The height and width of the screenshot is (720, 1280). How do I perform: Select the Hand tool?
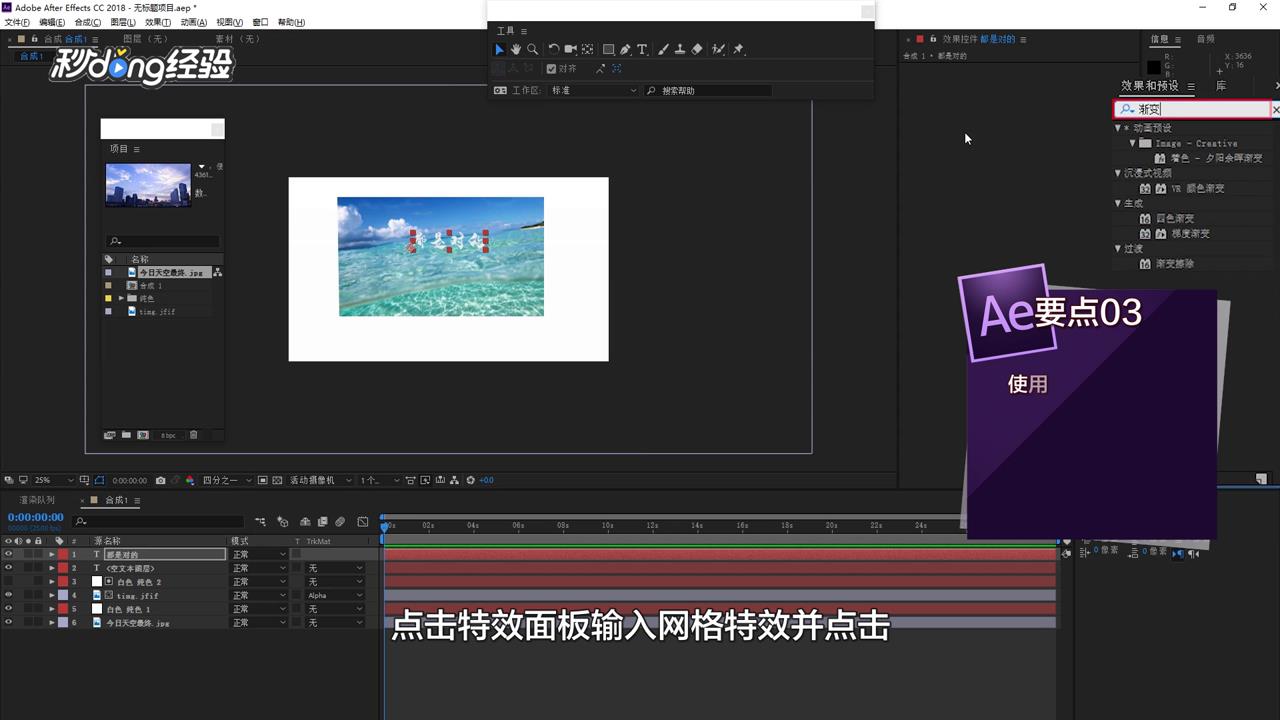(x=516, y=49)
